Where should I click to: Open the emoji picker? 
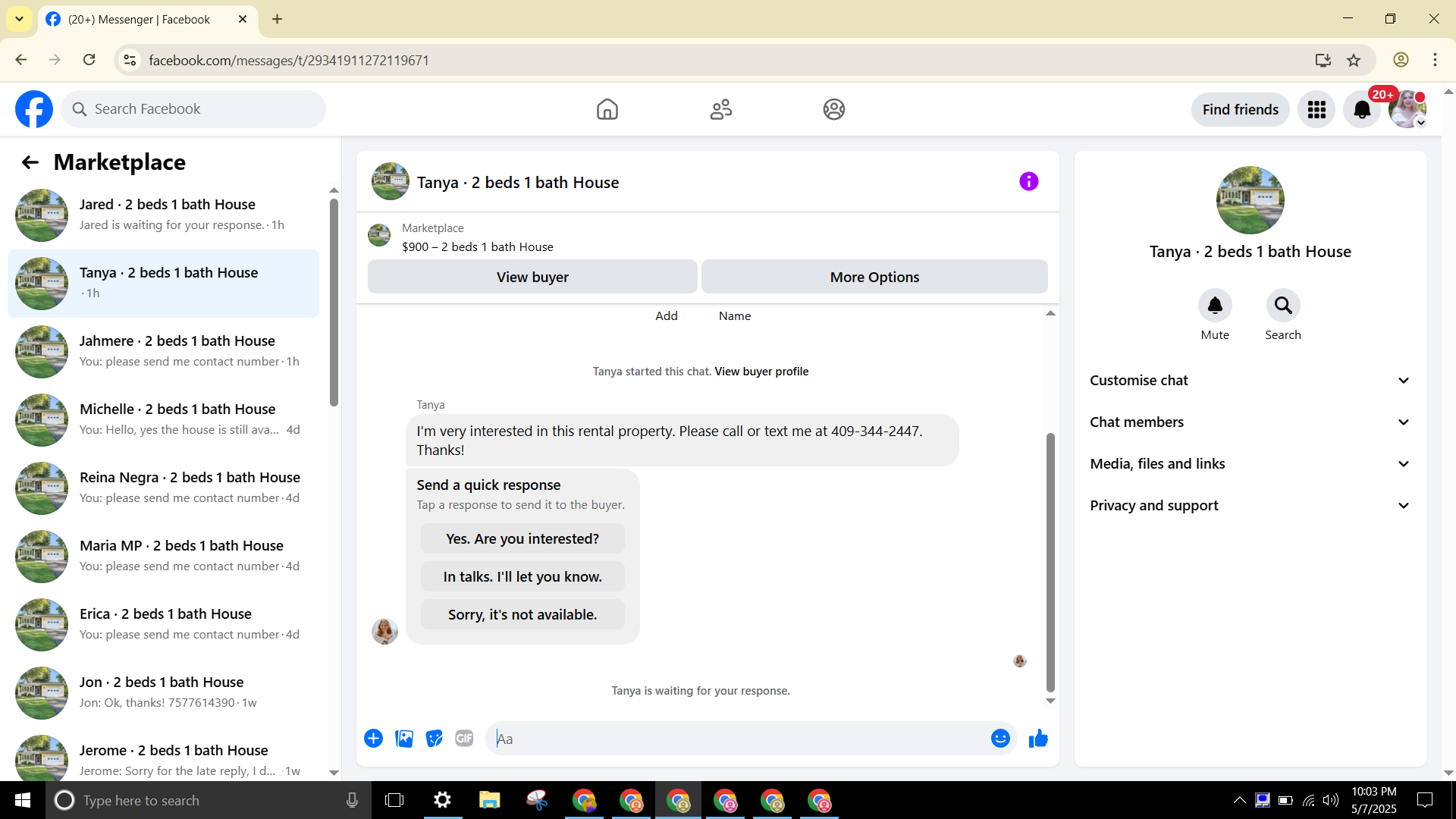pos(1000,739)
